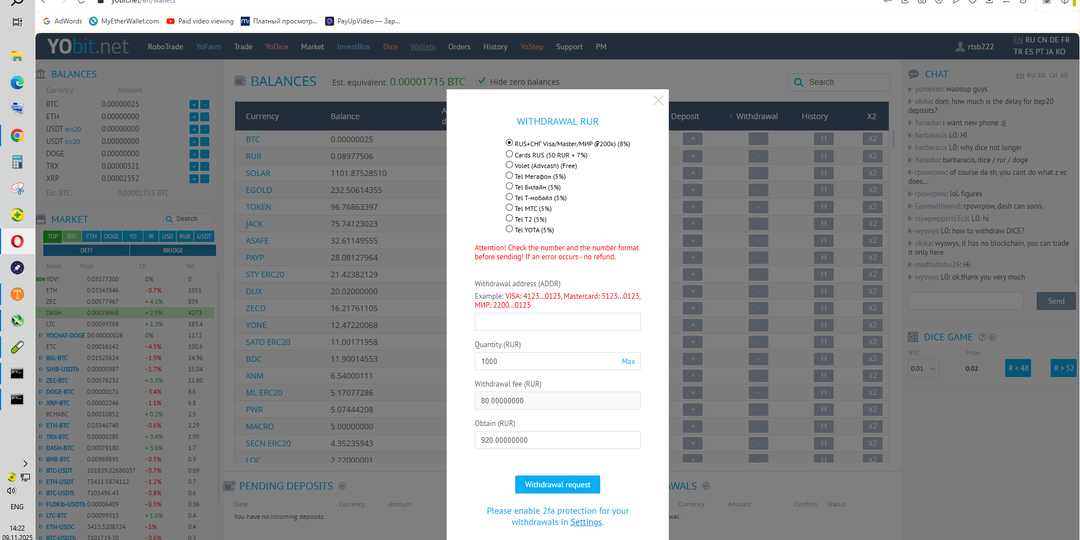Open the YoStep menu item

(532, 47)
